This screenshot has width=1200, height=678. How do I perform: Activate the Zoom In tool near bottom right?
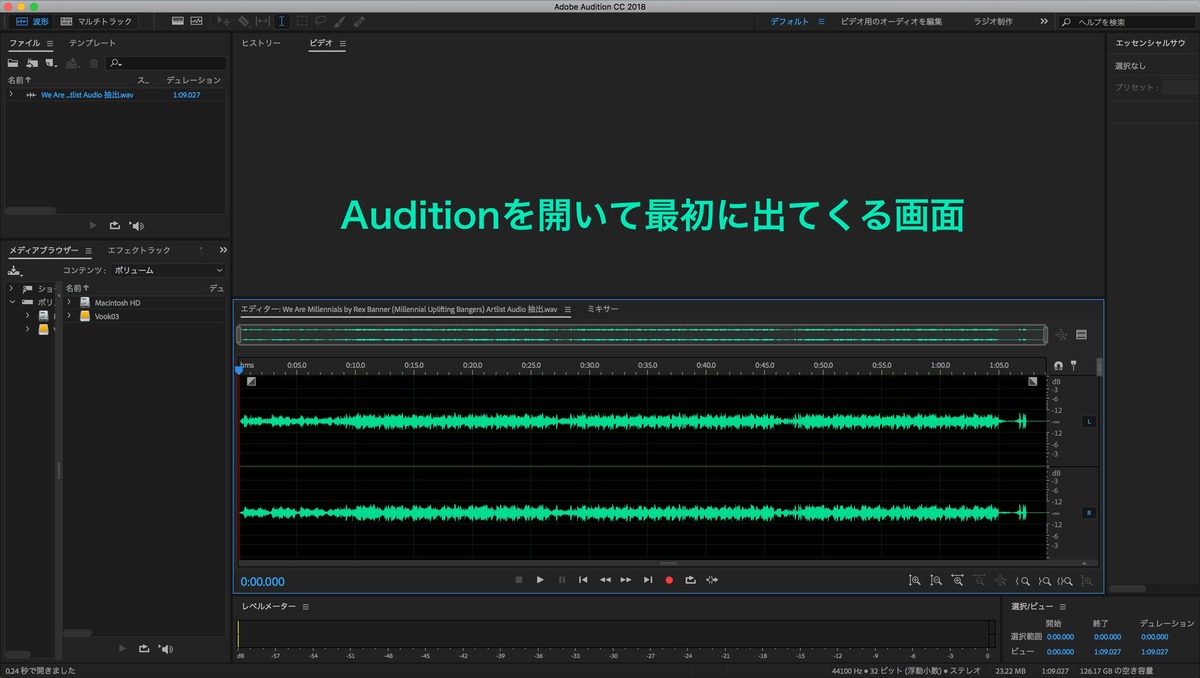(x=915, y=580)
